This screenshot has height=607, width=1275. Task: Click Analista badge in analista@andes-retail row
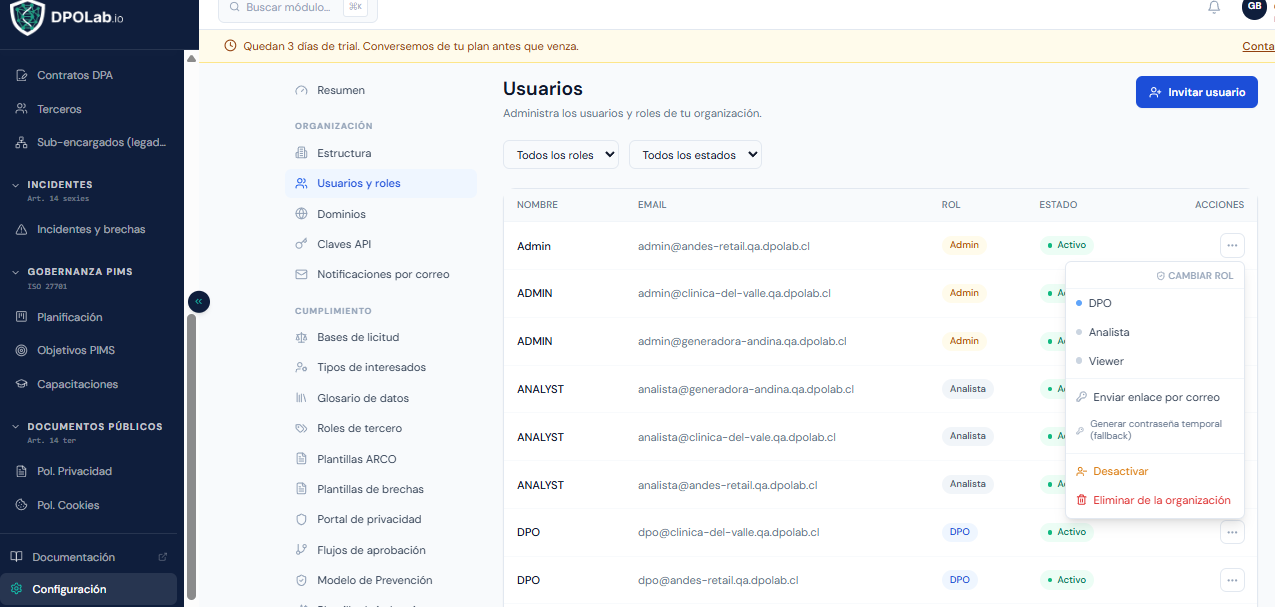click(968, 484)
